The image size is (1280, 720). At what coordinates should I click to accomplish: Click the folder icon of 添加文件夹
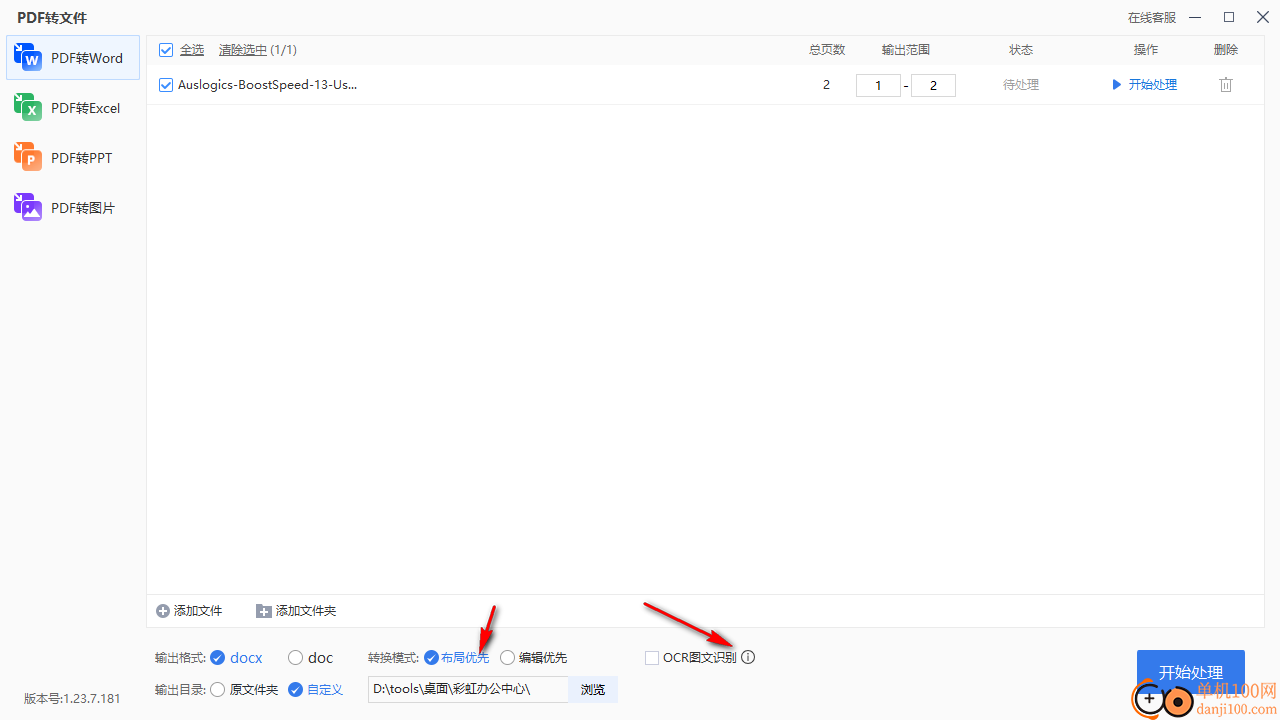[264, 611]
